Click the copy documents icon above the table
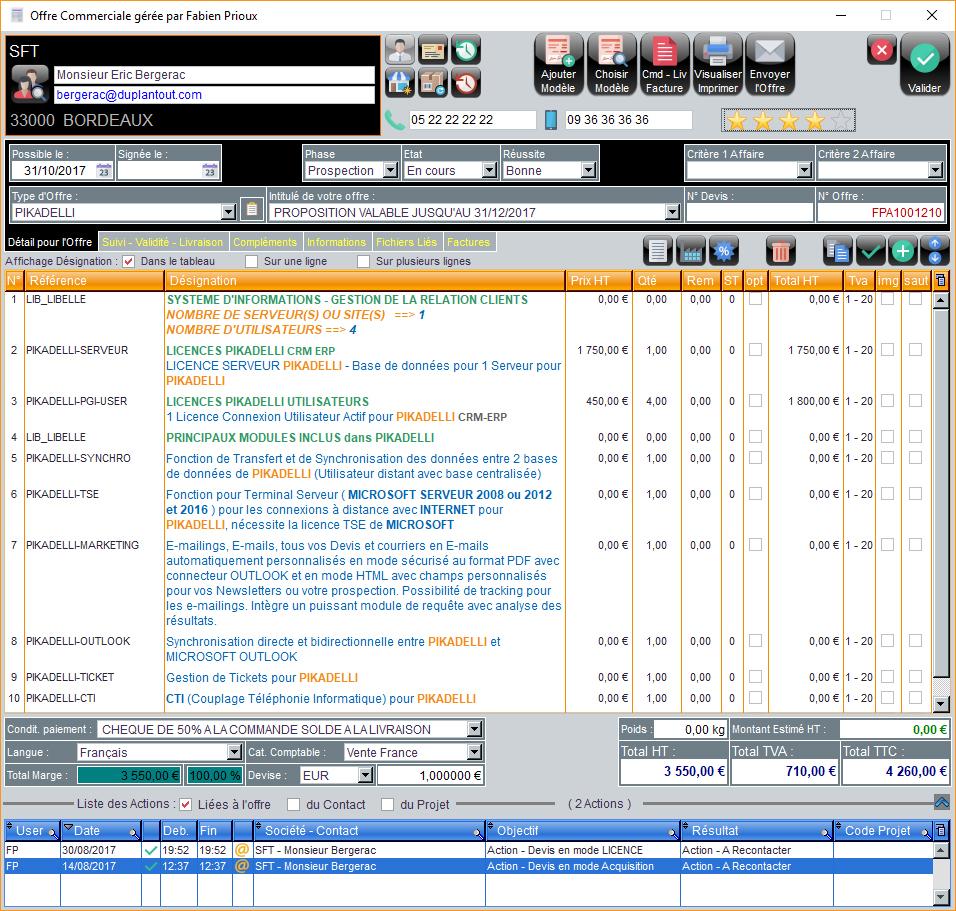956x911 pixels. pyautogui.click(x=838, y=251)
